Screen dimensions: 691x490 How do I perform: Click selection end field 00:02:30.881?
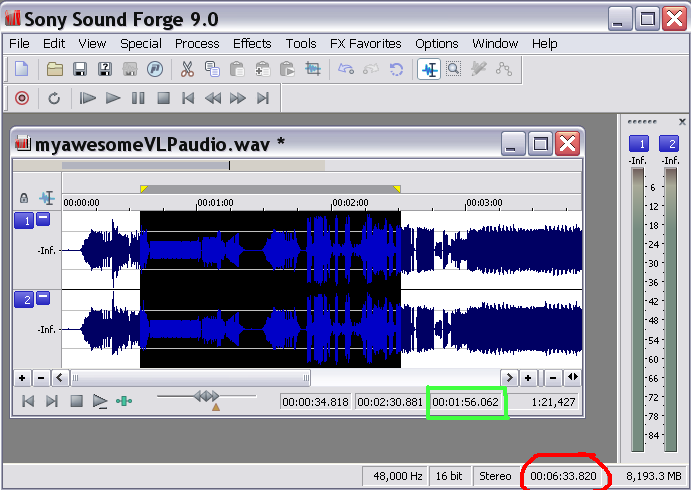pos(390,402)
